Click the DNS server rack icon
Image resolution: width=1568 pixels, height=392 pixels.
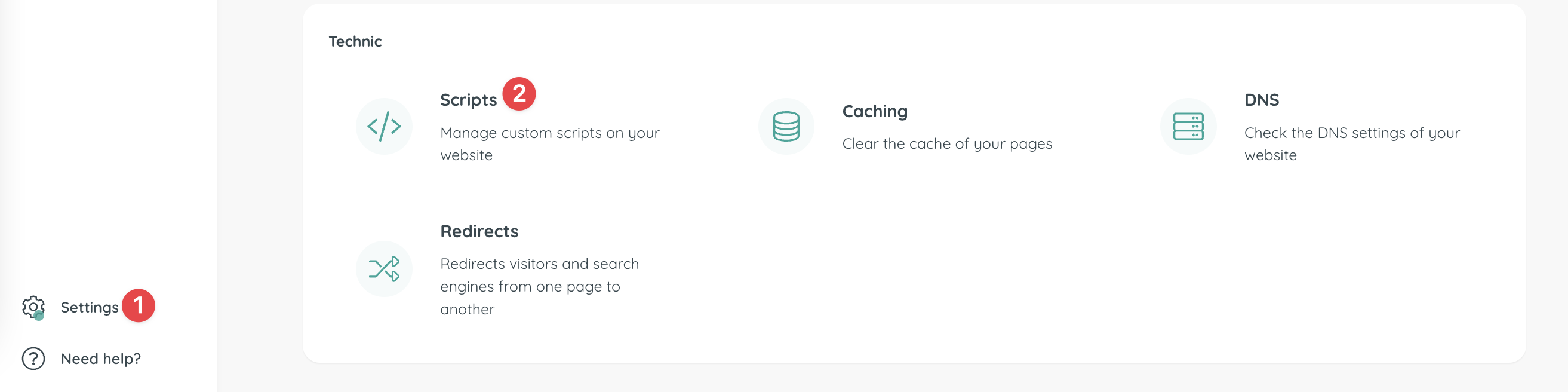point(1188,127)
